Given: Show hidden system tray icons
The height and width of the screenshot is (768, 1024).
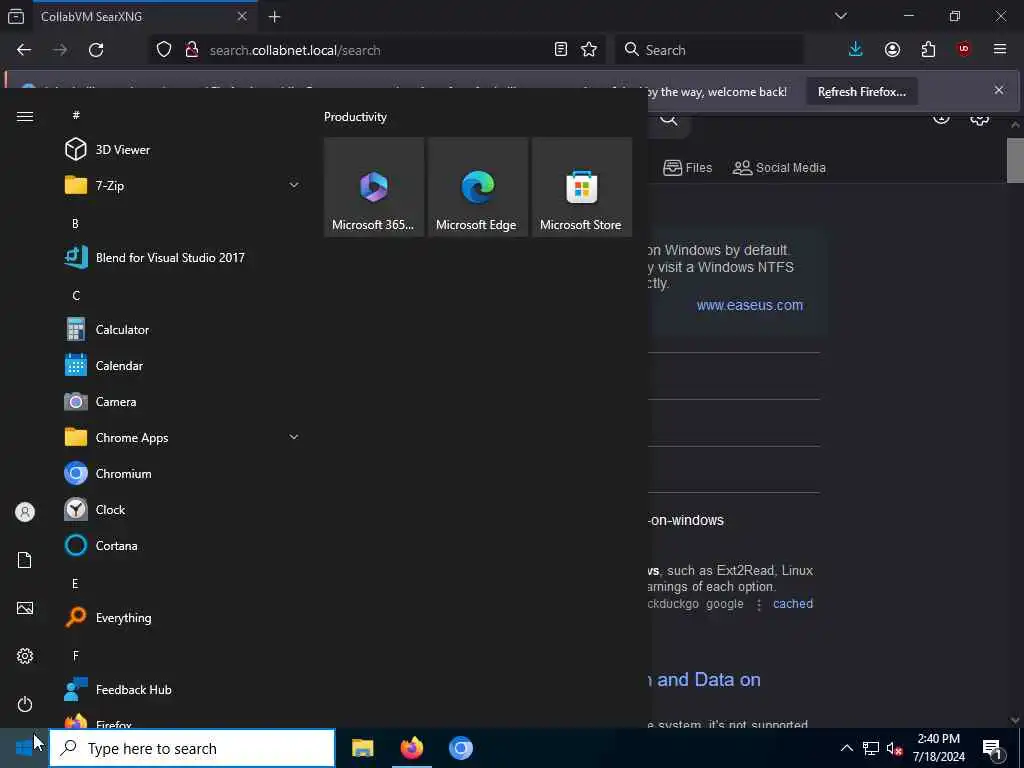Looking at the screenshot, I should 846,748.
